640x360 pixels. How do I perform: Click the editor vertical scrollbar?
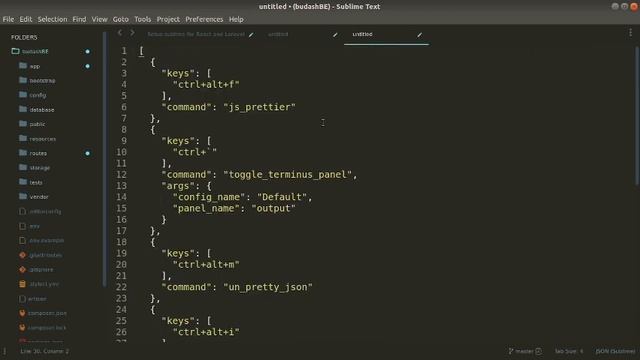click(x=637, y=115)
